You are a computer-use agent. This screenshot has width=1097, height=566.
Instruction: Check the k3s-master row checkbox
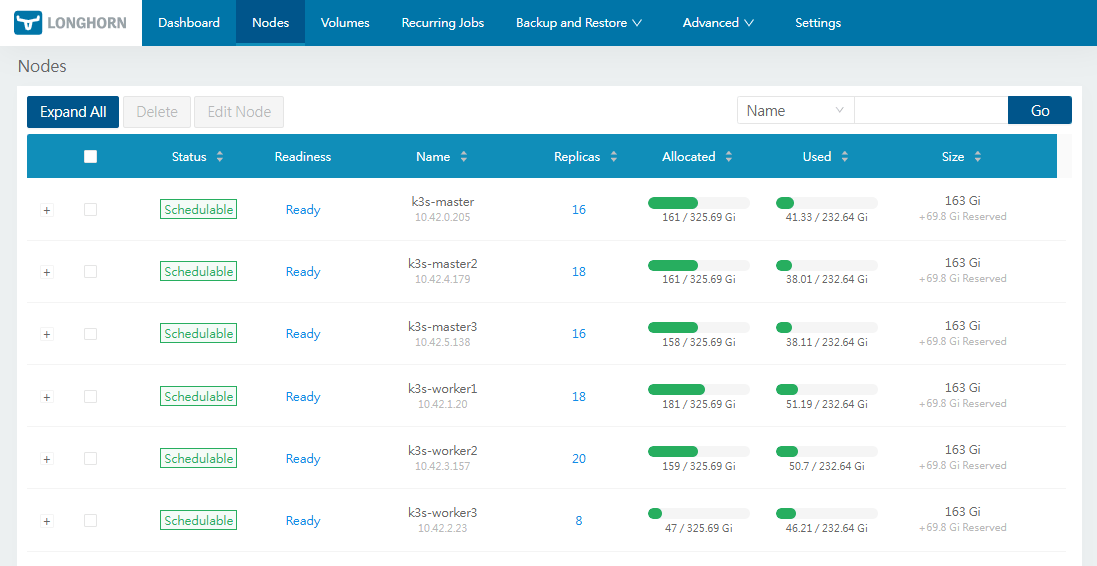90,209
